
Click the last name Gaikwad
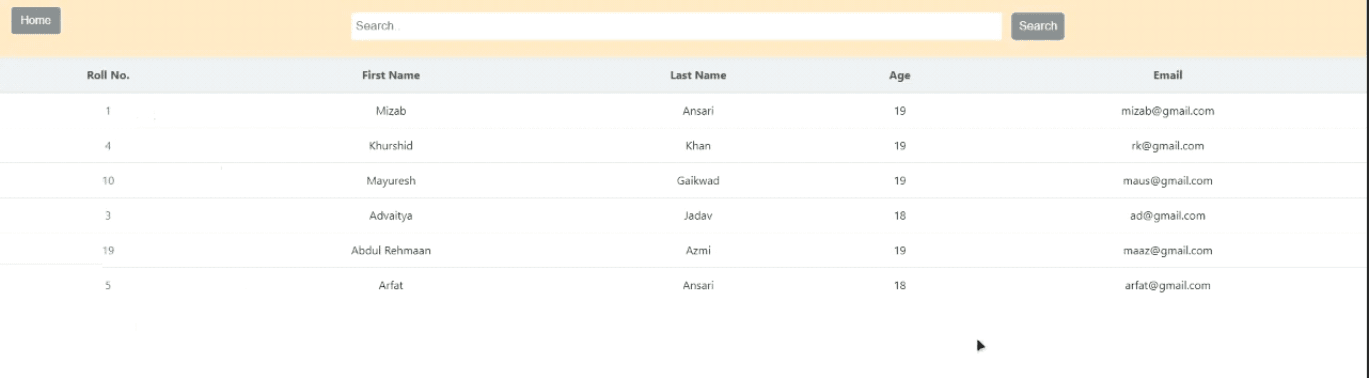698,181
